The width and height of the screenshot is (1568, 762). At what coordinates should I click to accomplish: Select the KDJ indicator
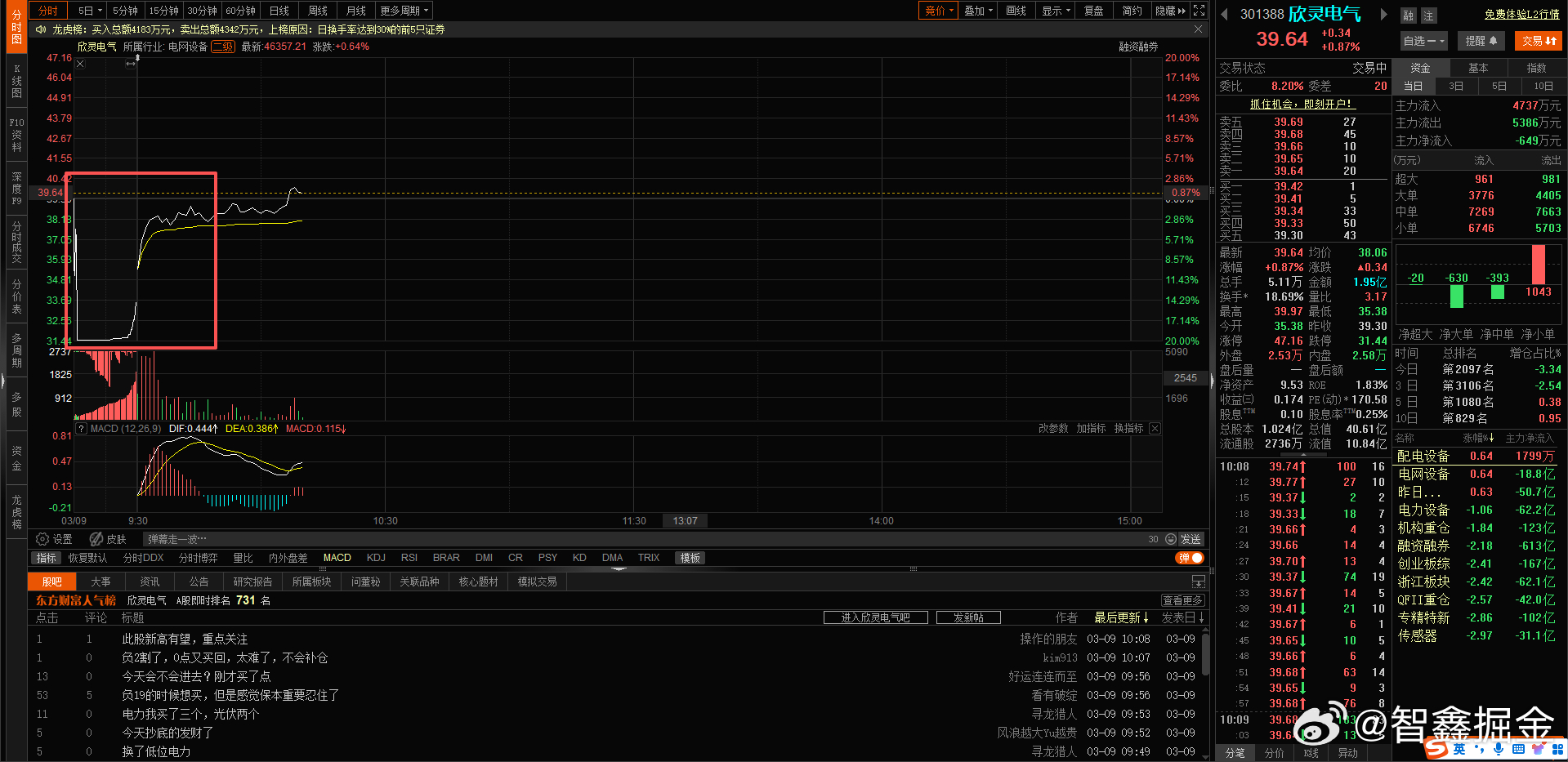pyautogui.click(x=376, y=558)
